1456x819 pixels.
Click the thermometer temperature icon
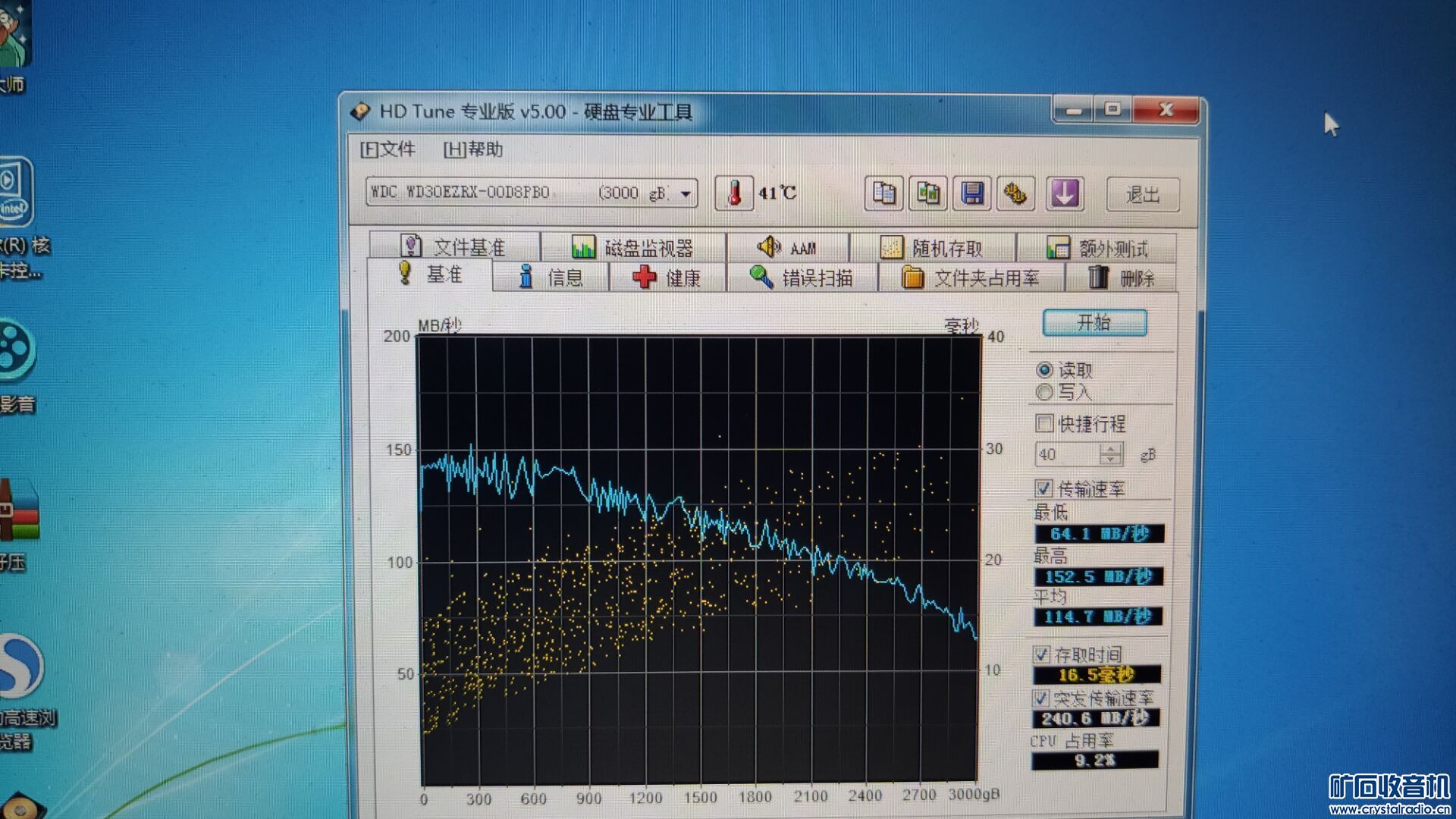point(733,193)
